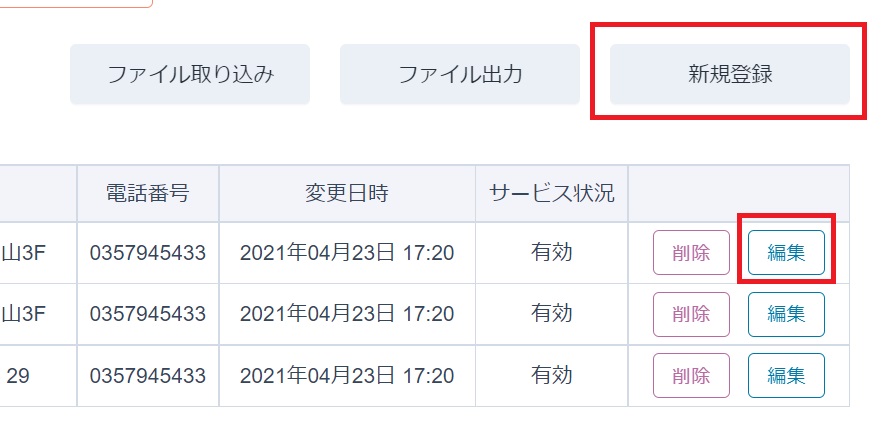Select the 変更日時 column header
The image size is (887, 443).
point(347,194)
